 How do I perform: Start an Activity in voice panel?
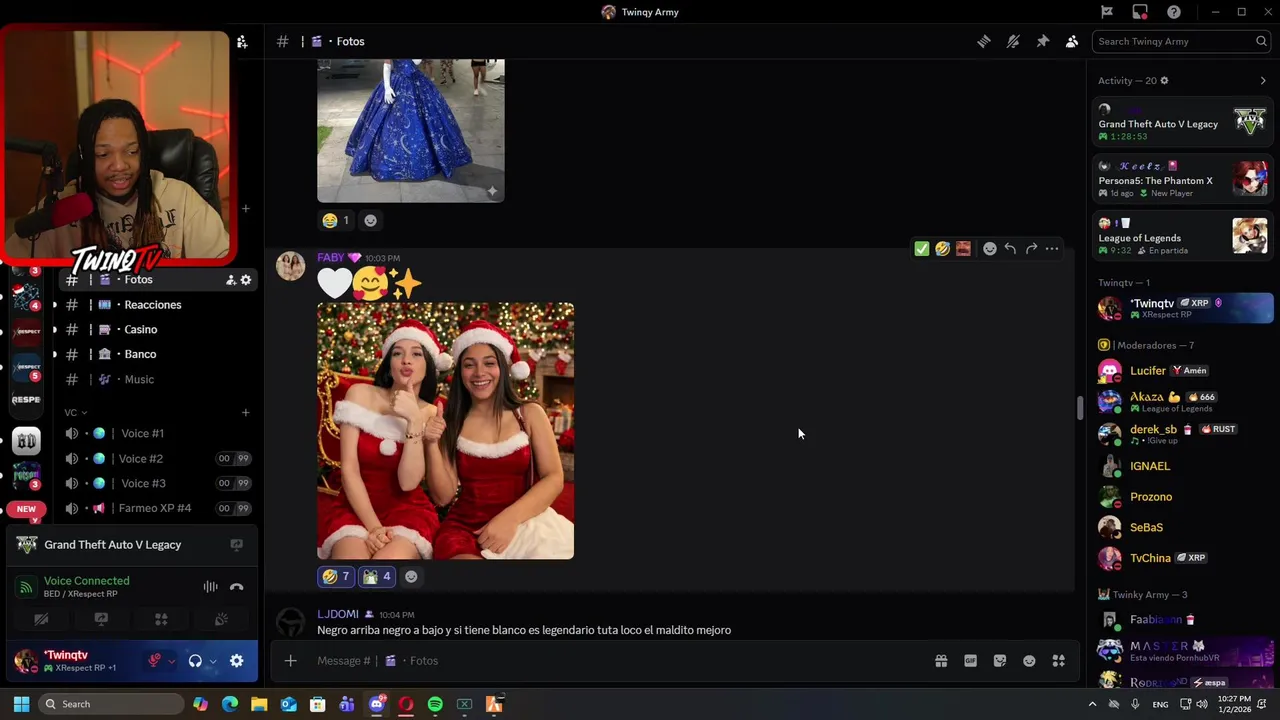(x=161, y=620)
